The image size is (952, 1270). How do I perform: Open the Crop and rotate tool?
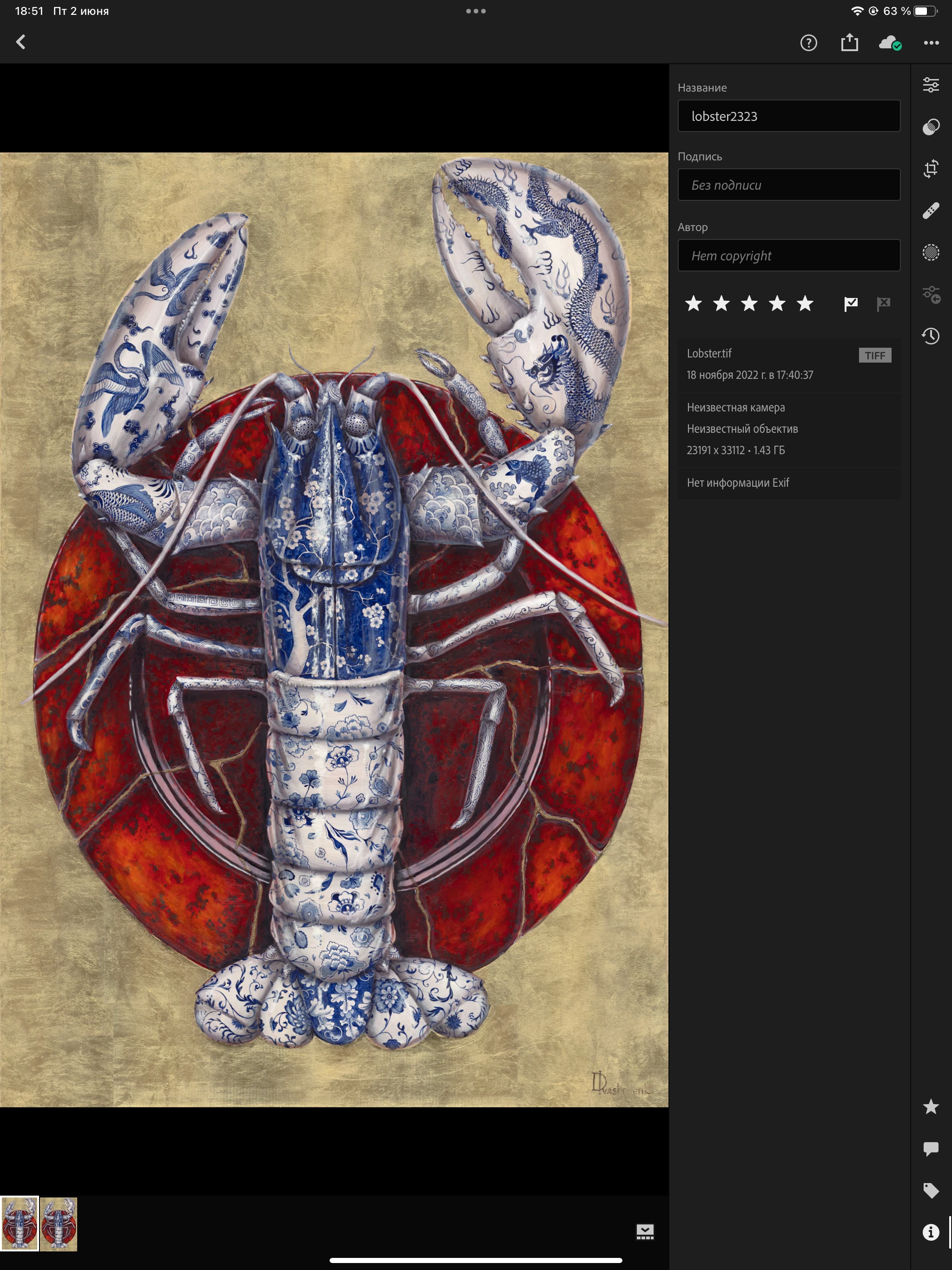[931, 169]
